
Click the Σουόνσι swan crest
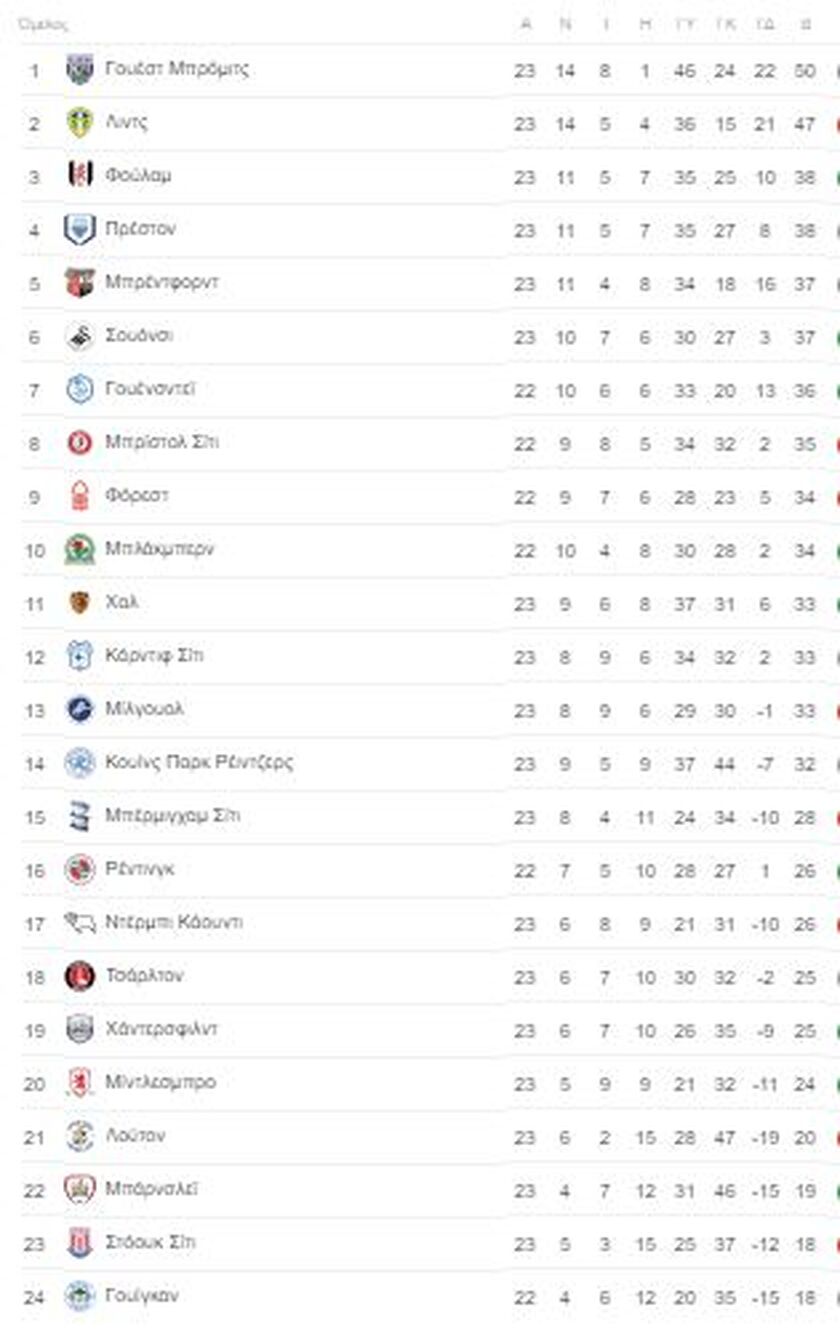click(80, 336)
